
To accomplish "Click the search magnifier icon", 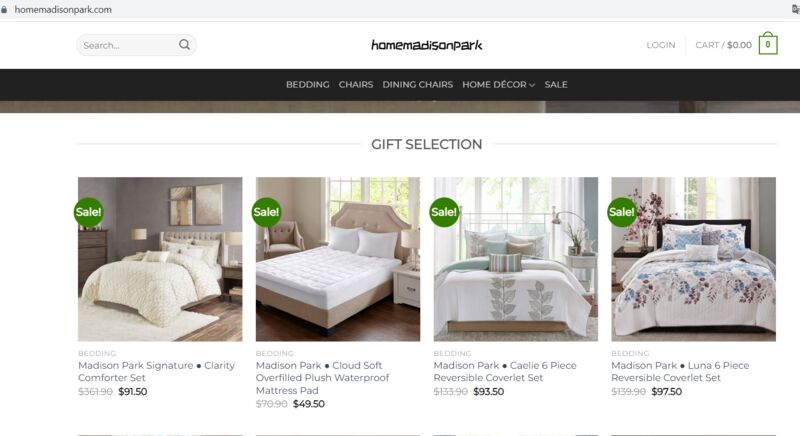I will click(184, 45).
